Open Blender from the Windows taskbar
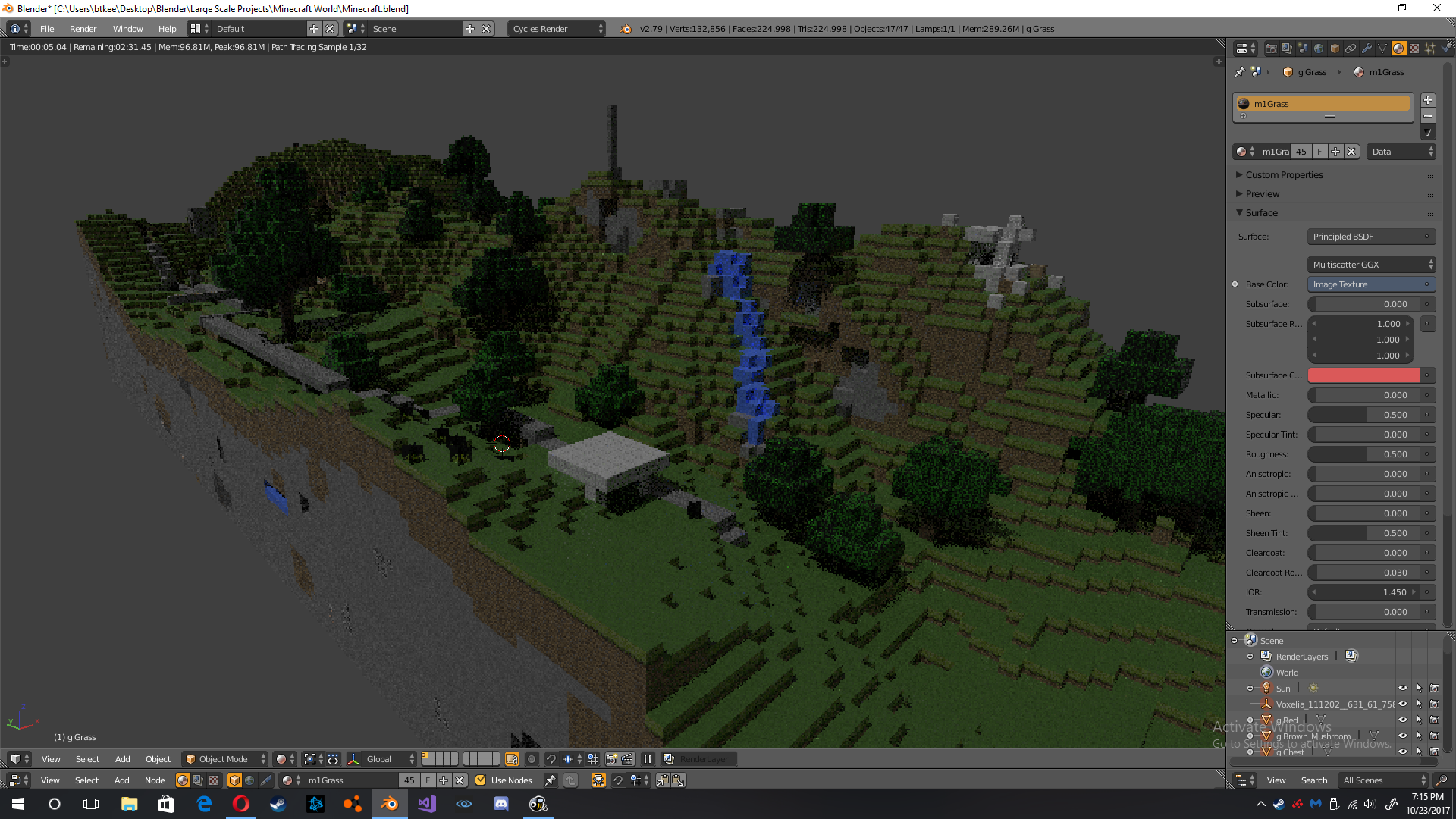Screen dimensions: 1456x819 click(x=390, y=804)
